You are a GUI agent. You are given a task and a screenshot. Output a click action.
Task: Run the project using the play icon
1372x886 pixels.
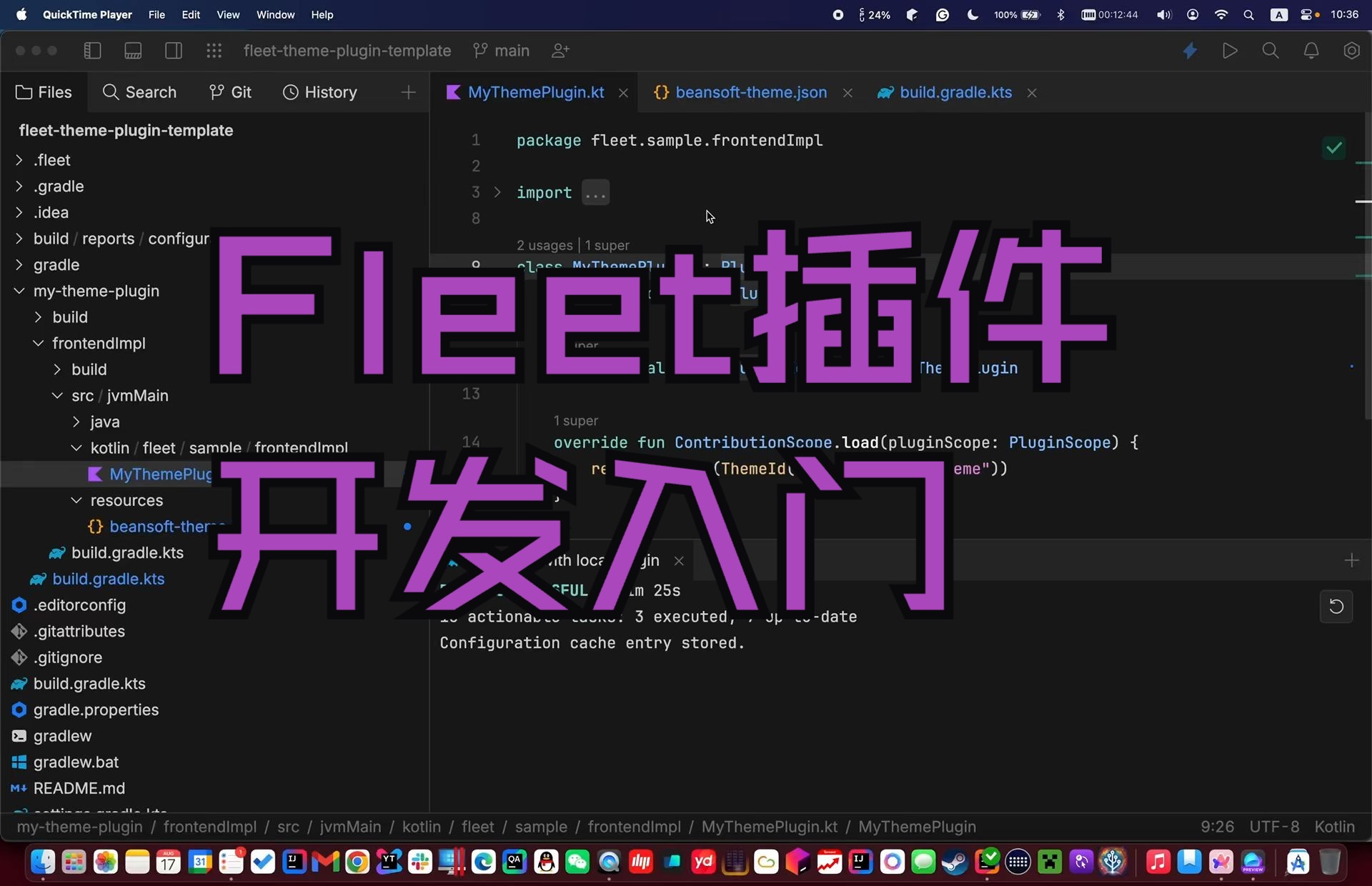(1231, 50)
